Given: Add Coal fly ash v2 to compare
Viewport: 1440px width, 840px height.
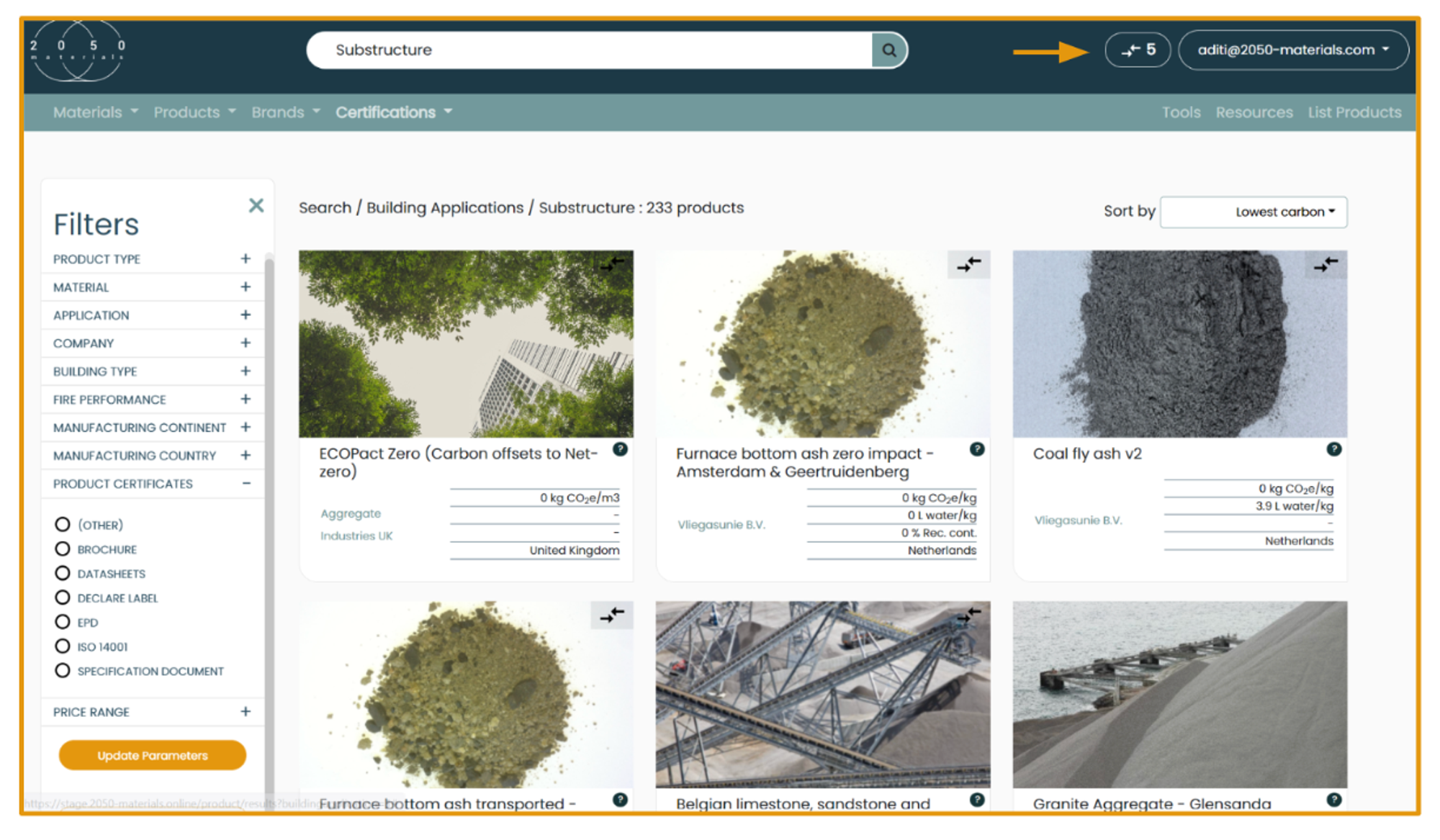Looking at the screenshot, I should [x=1326, y=265].
